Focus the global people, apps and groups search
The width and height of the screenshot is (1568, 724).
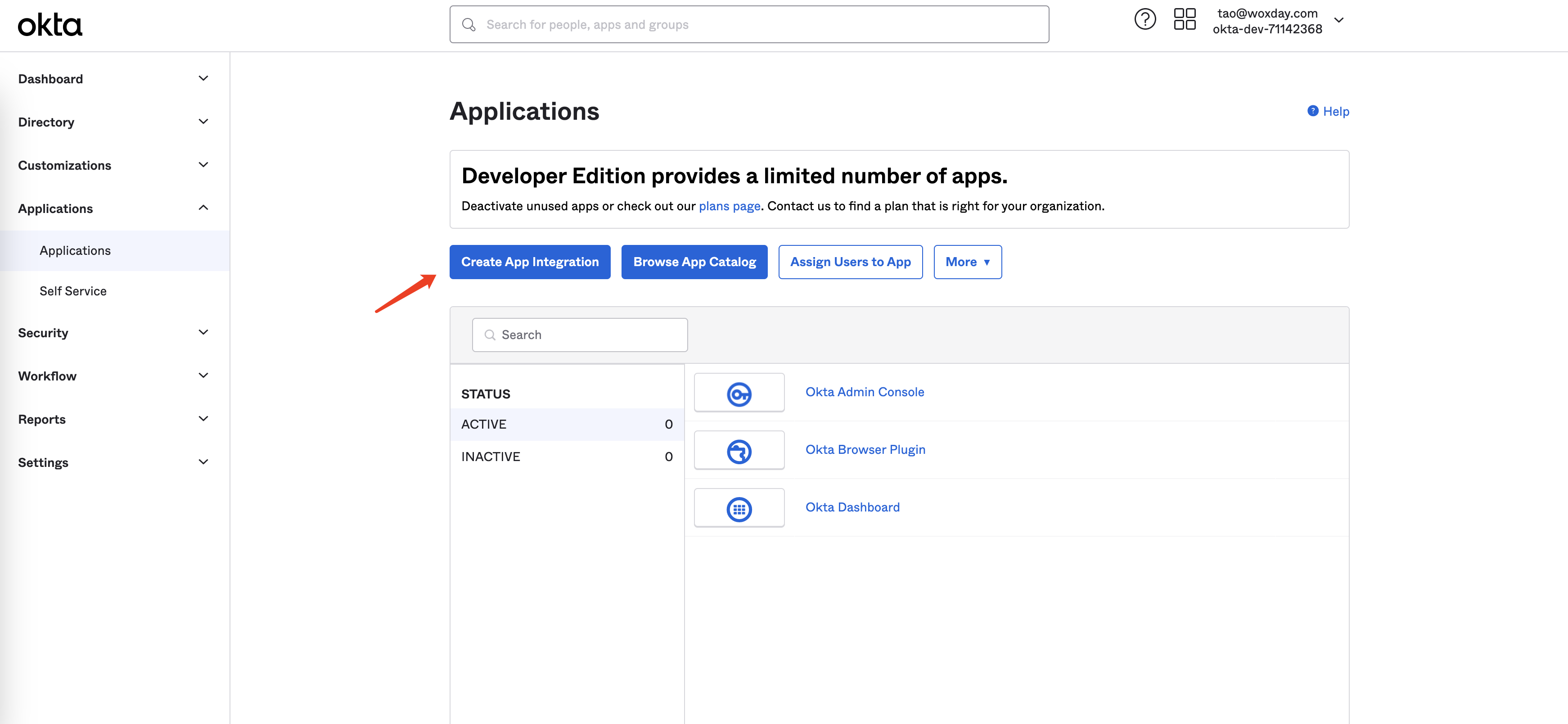(x=749, y=24)
